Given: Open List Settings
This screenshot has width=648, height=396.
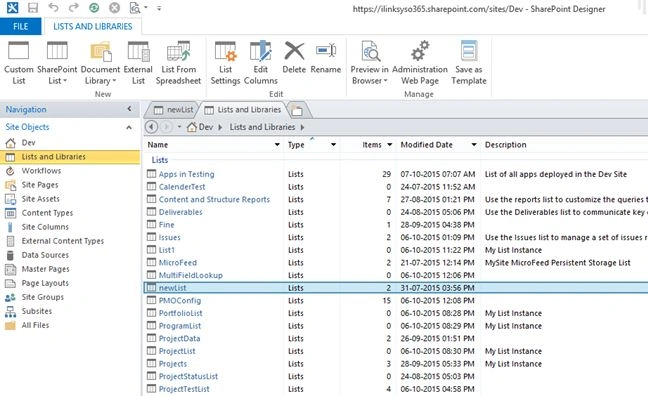Looking at the screenshot, I should (225, 63).
